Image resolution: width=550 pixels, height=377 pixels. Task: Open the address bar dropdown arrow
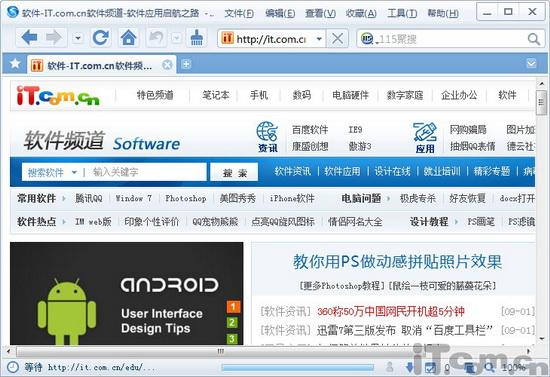click(x=319, y=39)
